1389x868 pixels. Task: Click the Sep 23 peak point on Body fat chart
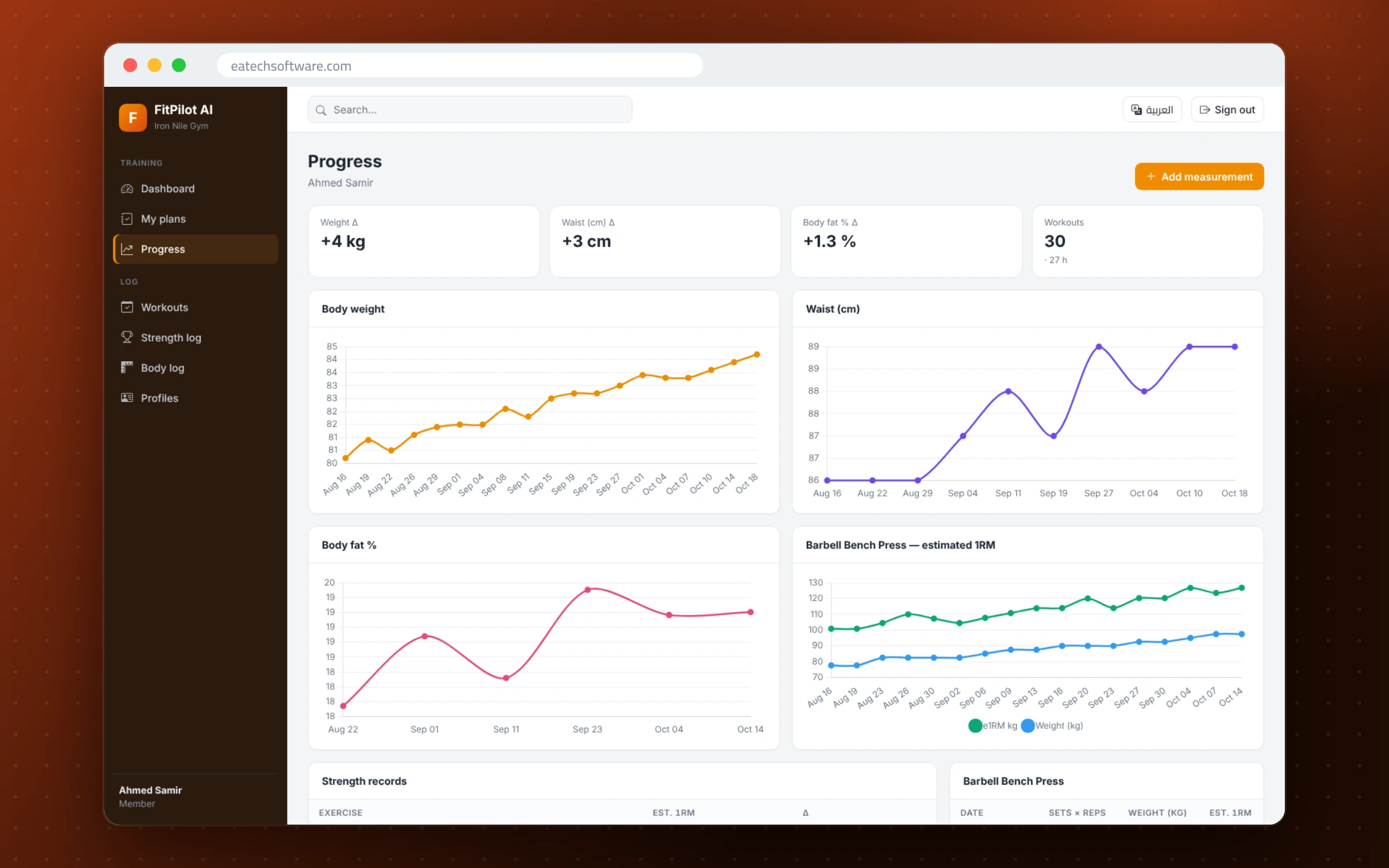[587, 590]
